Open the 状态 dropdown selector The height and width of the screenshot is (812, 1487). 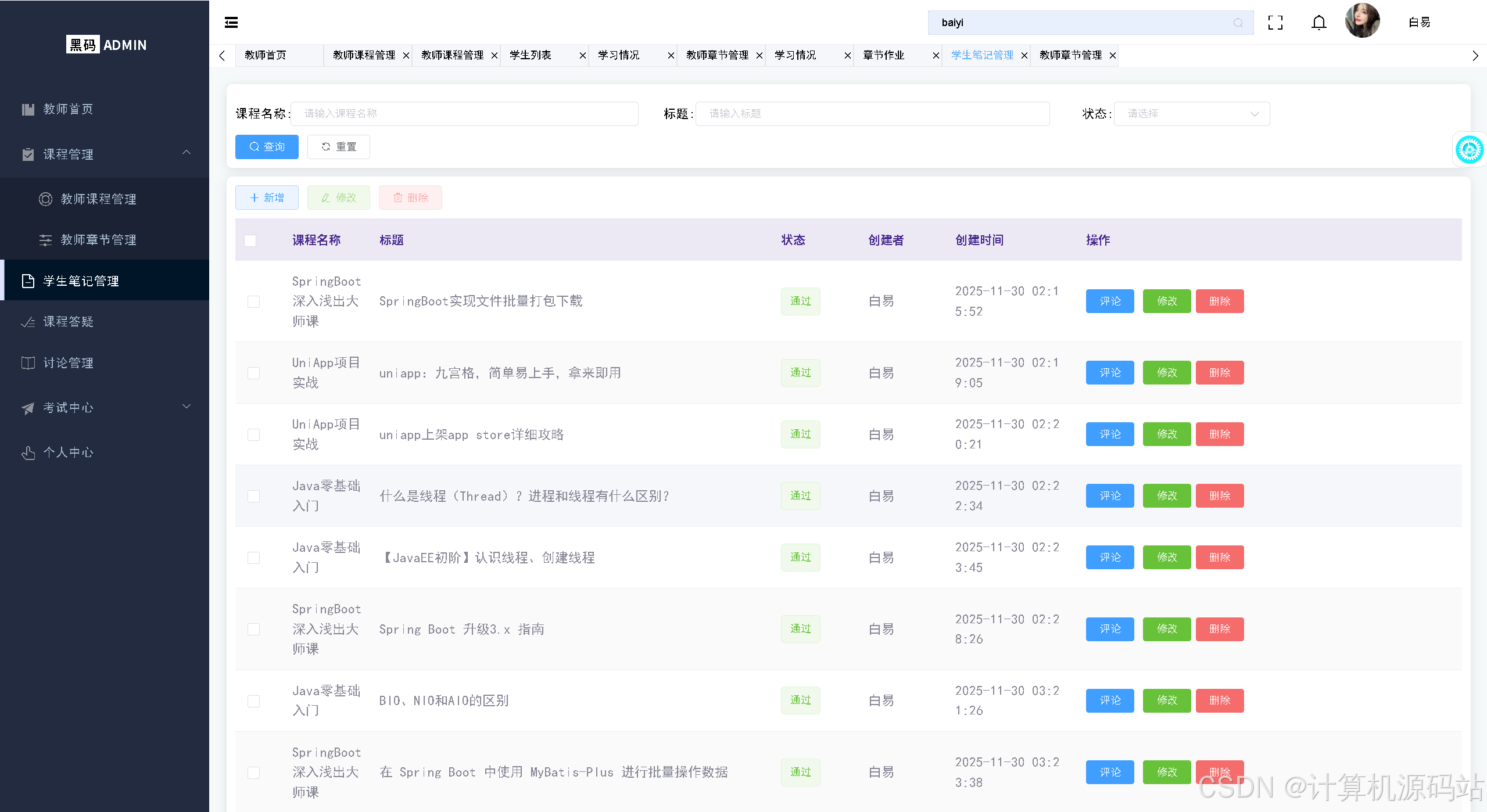[x=1191, y=114]
